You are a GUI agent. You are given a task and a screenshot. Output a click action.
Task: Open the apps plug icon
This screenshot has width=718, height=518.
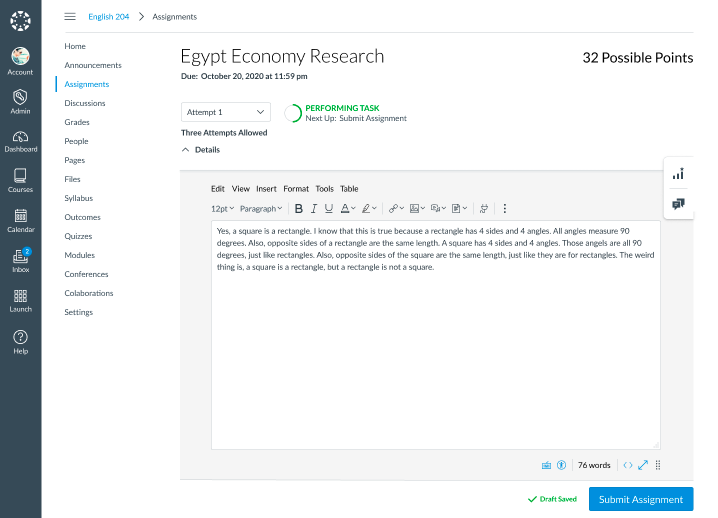[484, 209]
